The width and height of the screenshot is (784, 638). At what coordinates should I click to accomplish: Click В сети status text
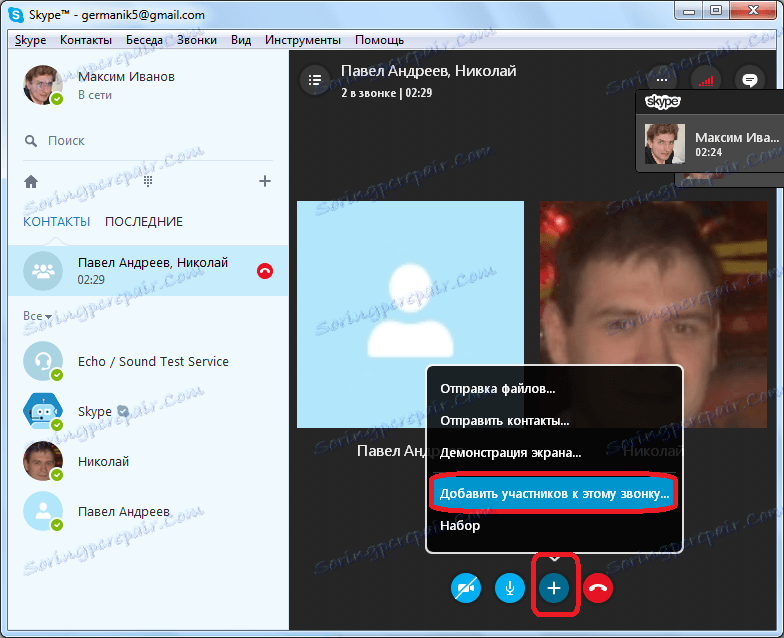(x=94, y=95)
